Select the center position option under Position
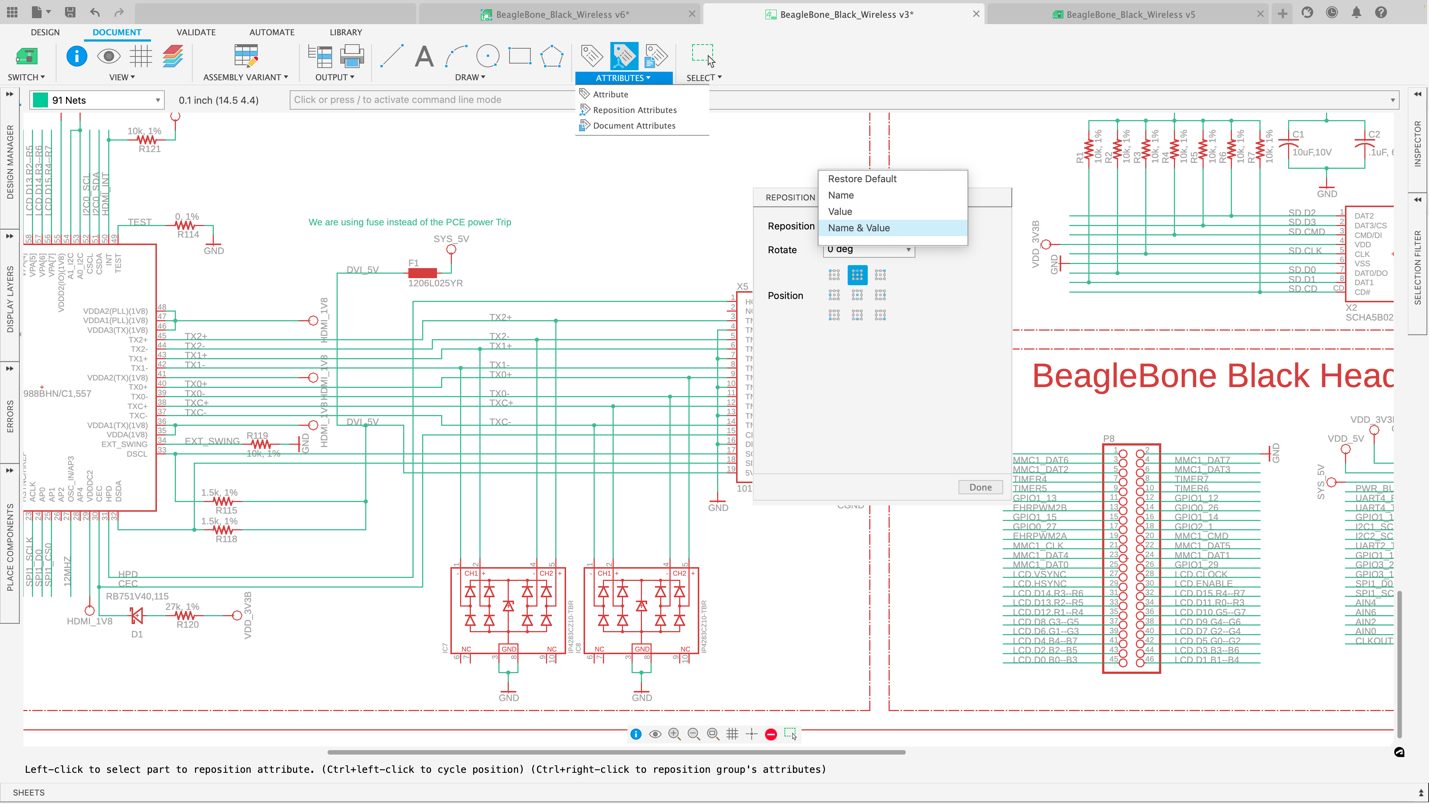 click(857, 294)
